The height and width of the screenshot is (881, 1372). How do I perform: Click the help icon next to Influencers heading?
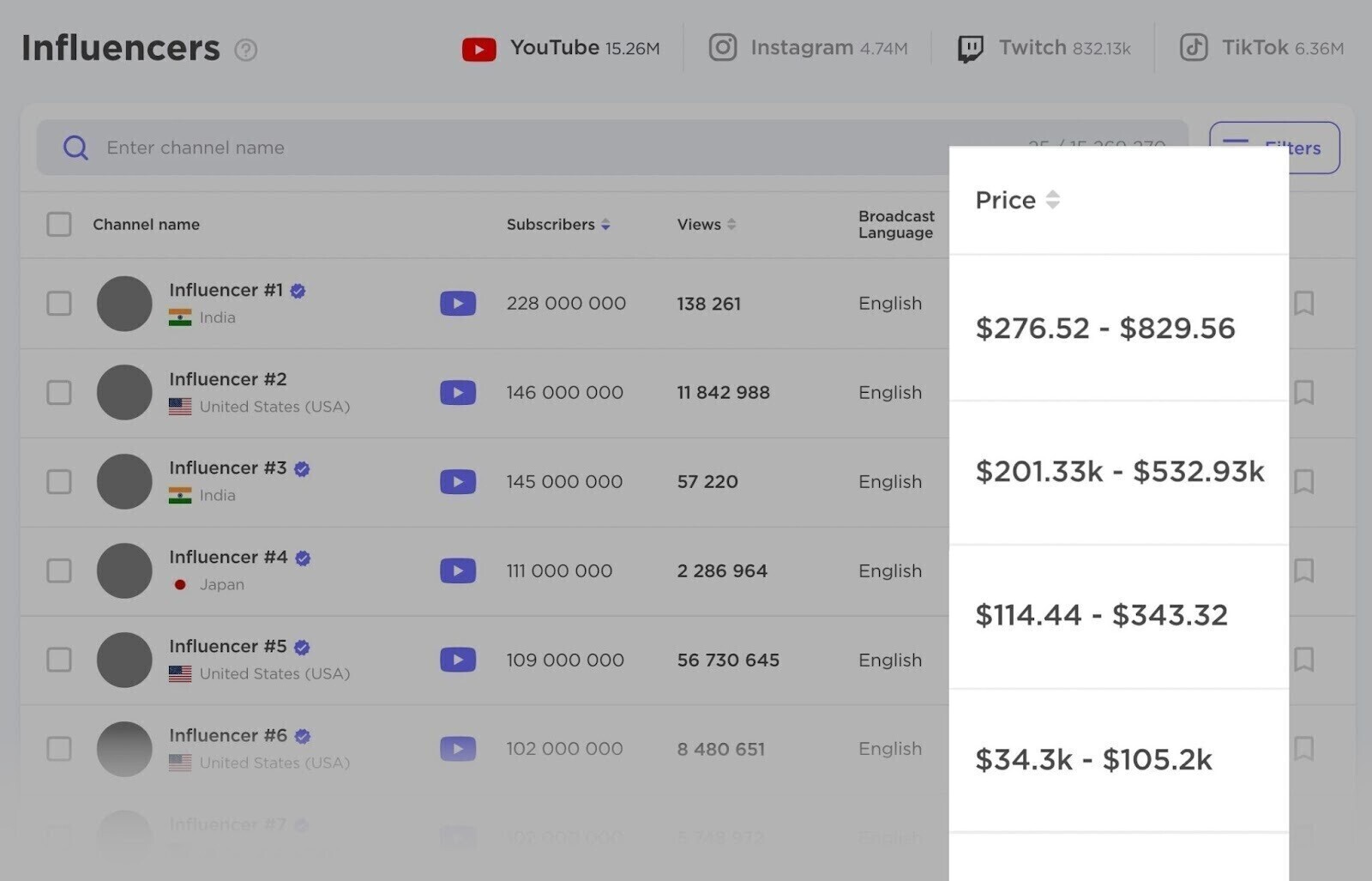click(x=246, y=51)
